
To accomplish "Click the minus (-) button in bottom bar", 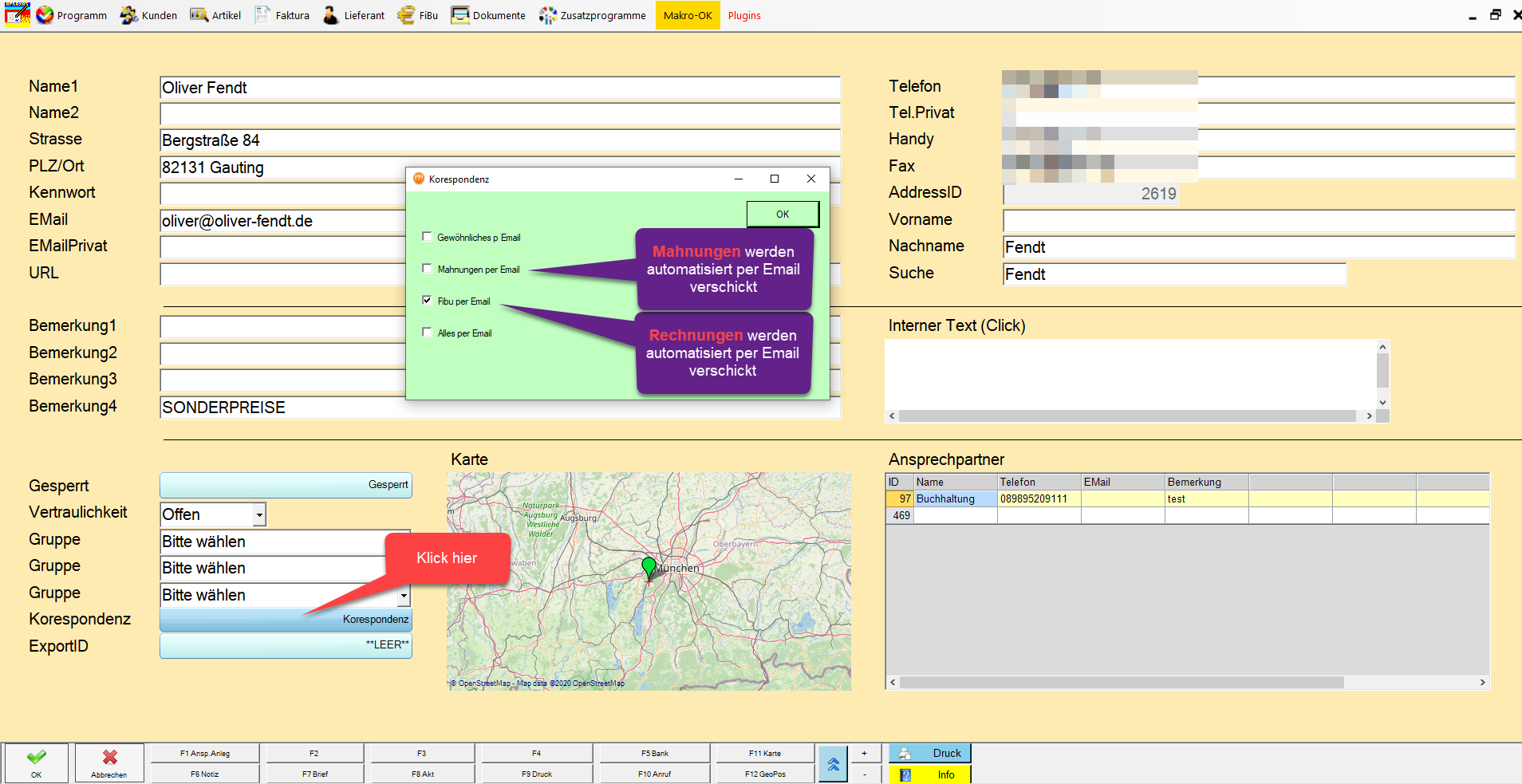I will [865, 774].
